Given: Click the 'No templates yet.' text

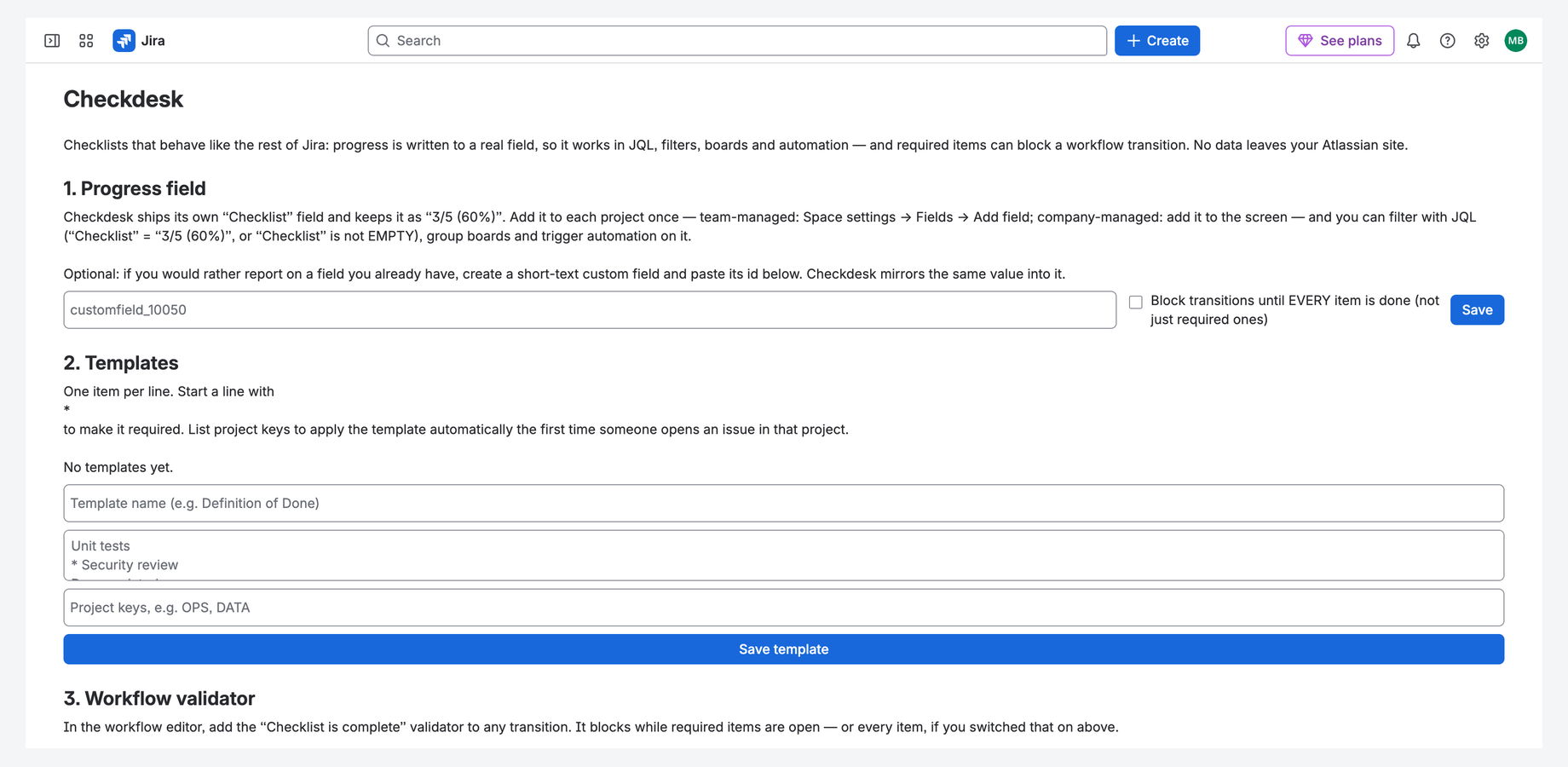Looking at the screenshot, I should 118,467.
